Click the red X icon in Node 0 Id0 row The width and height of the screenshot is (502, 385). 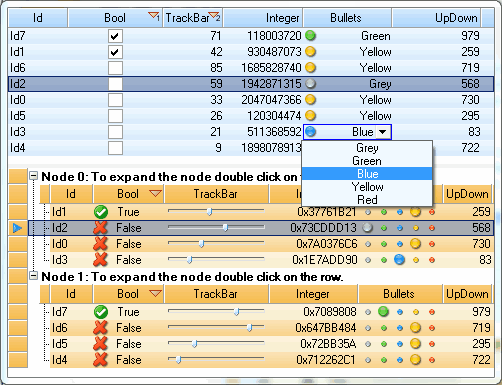click(x=101, y=244)
